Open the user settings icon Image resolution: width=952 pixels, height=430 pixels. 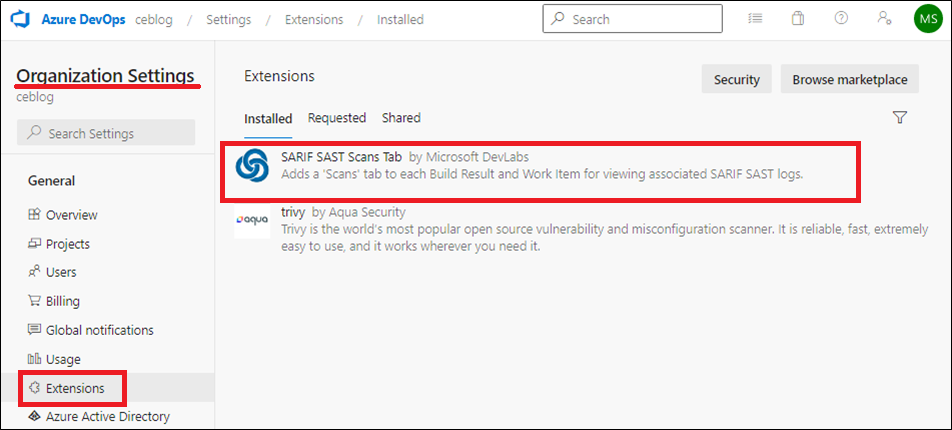(884, 19)
